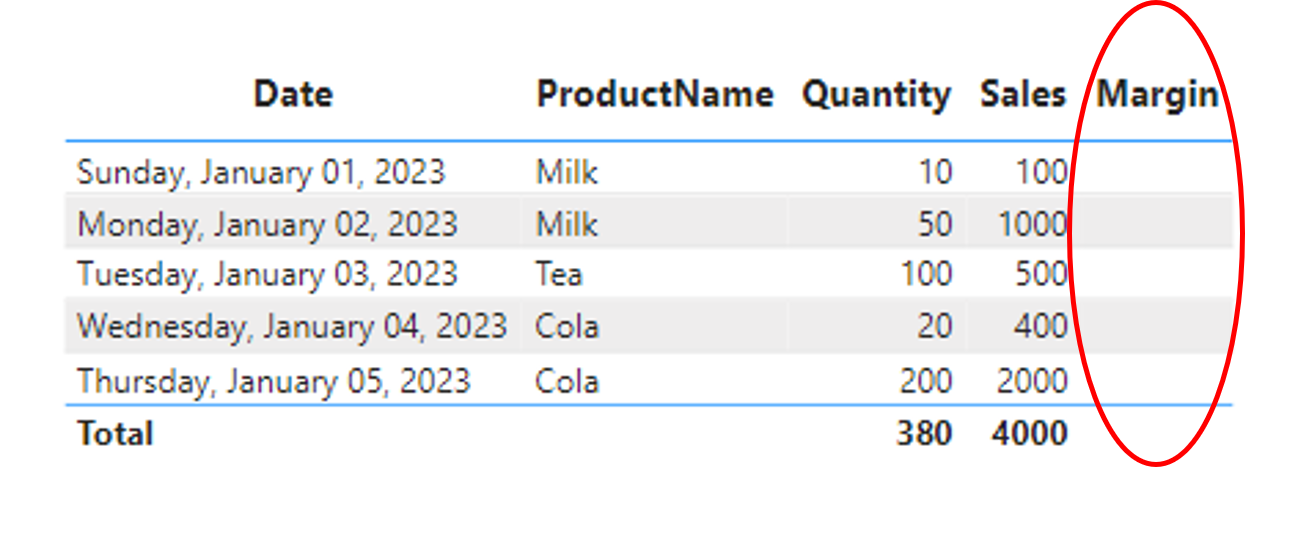The image size is (1309, 533).
Task: Click the Wednesday, January 04, 2023 date cell
Action: tap(292, 326)
